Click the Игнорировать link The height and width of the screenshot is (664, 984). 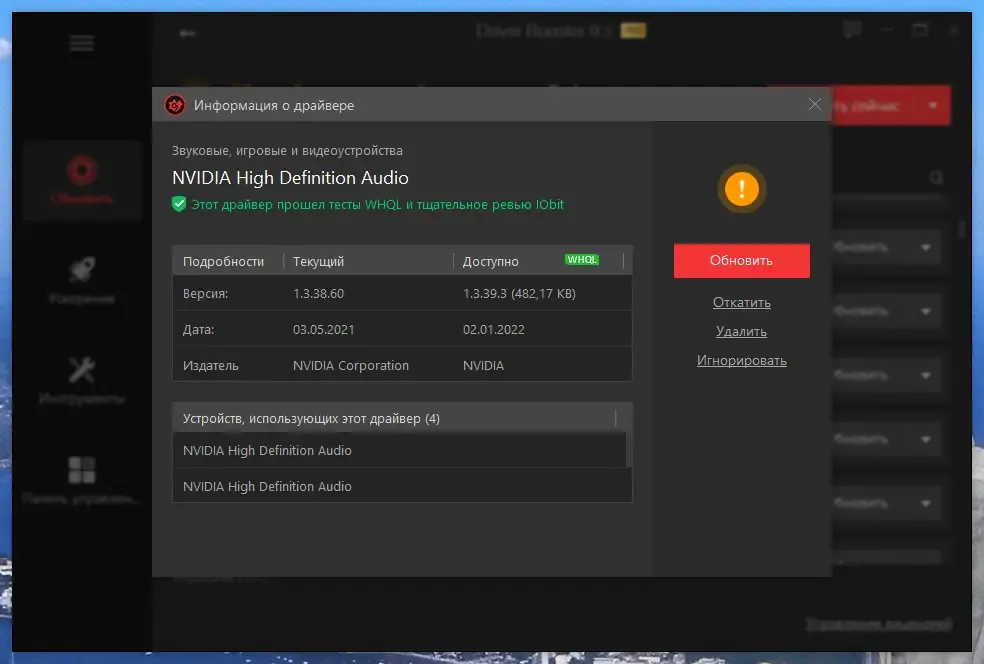[x=741, y=361]
